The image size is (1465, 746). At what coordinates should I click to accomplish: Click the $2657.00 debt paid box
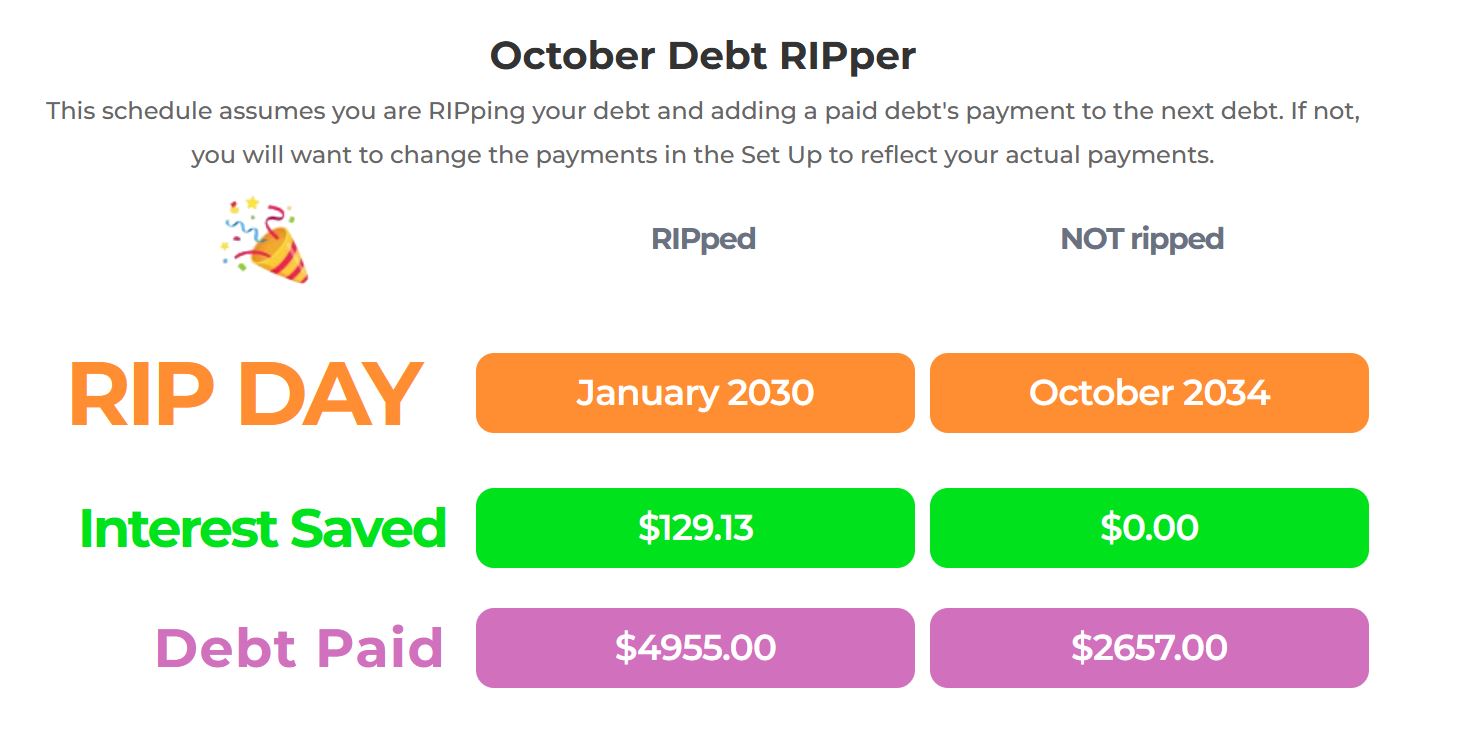[x=1149, y=648]
